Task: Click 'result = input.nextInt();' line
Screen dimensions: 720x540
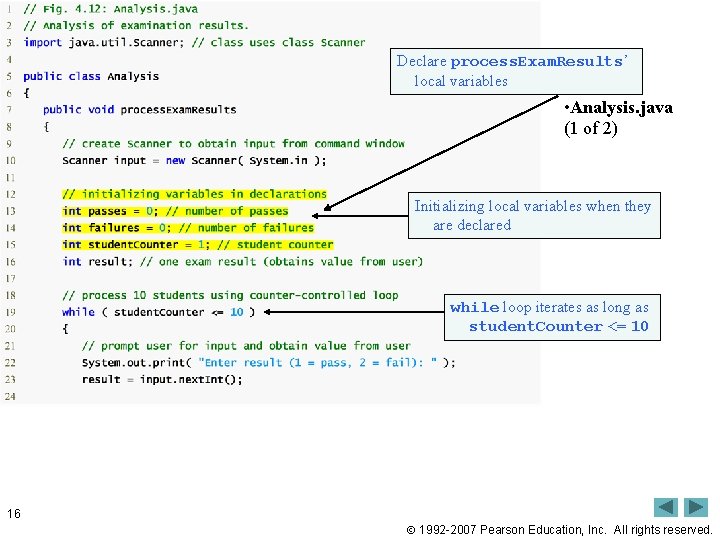Action: (162, 380)
